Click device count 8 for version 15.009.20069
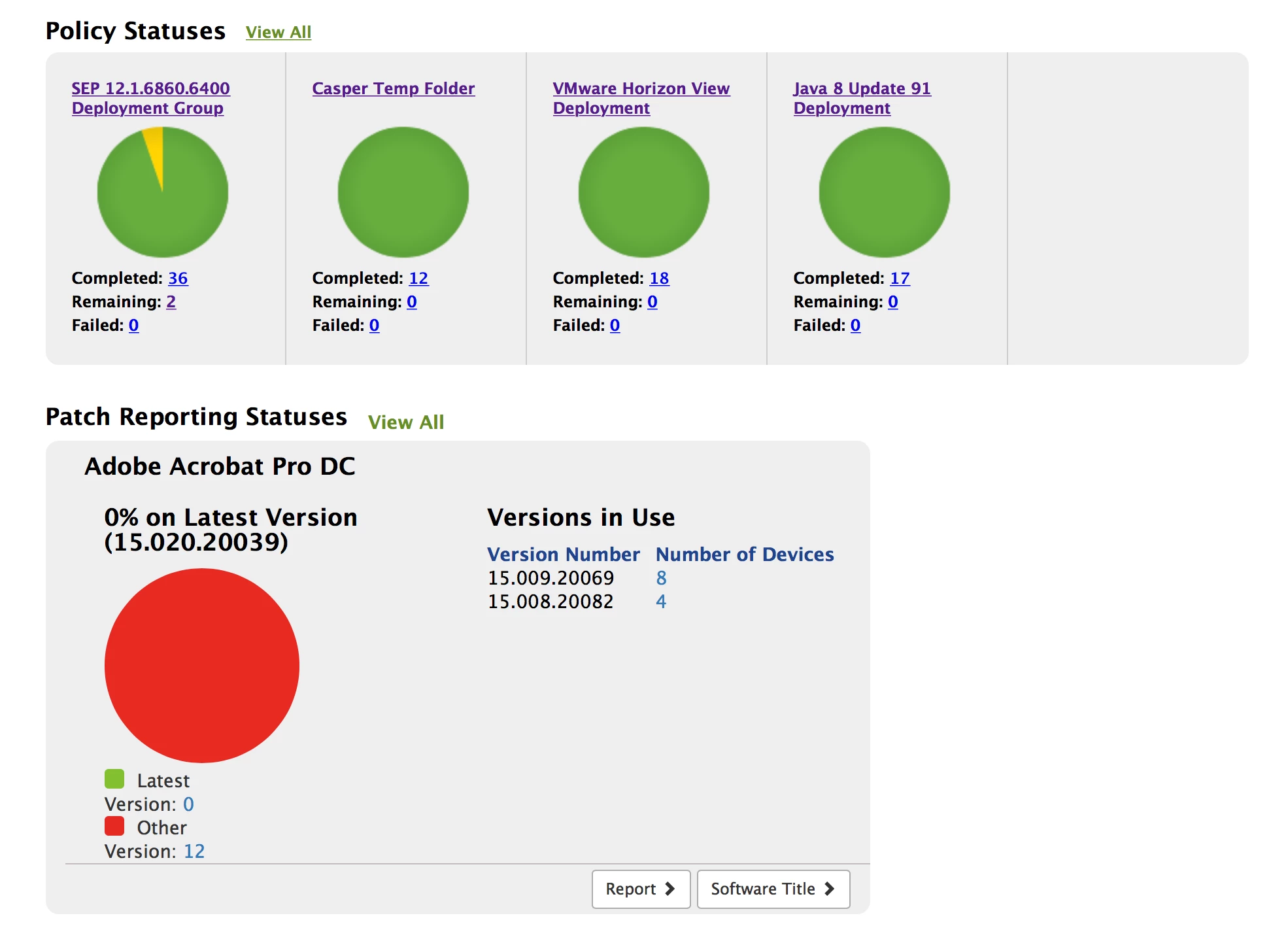Viewport: 1288px width, 939px height. point(661,578)
